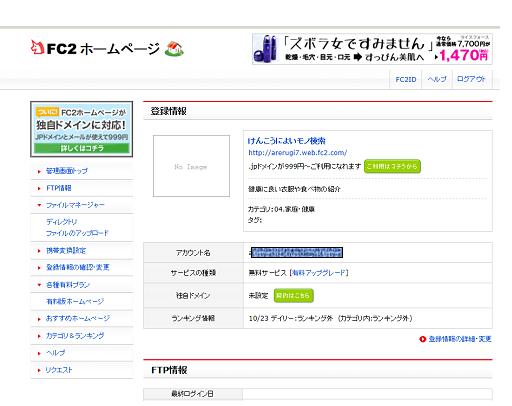Image resolution: width=512 pixels, height=406 pixels.
Task: Click the FTP情報 section heading
Action: 169,370
